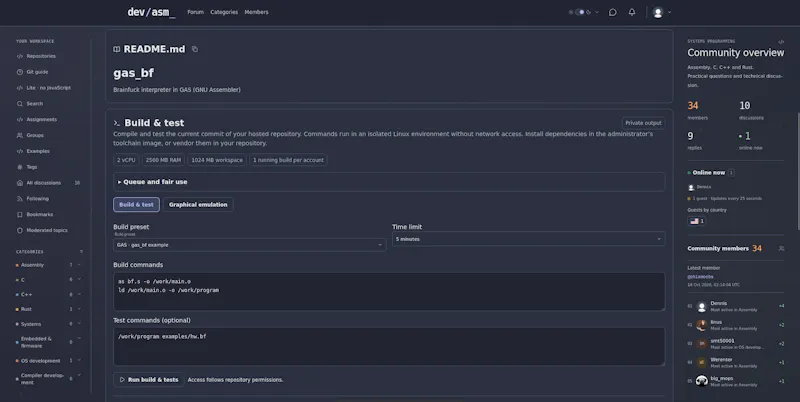800x402 pixels.
Task: Click the Groups people icon
Action: (20, 135)
